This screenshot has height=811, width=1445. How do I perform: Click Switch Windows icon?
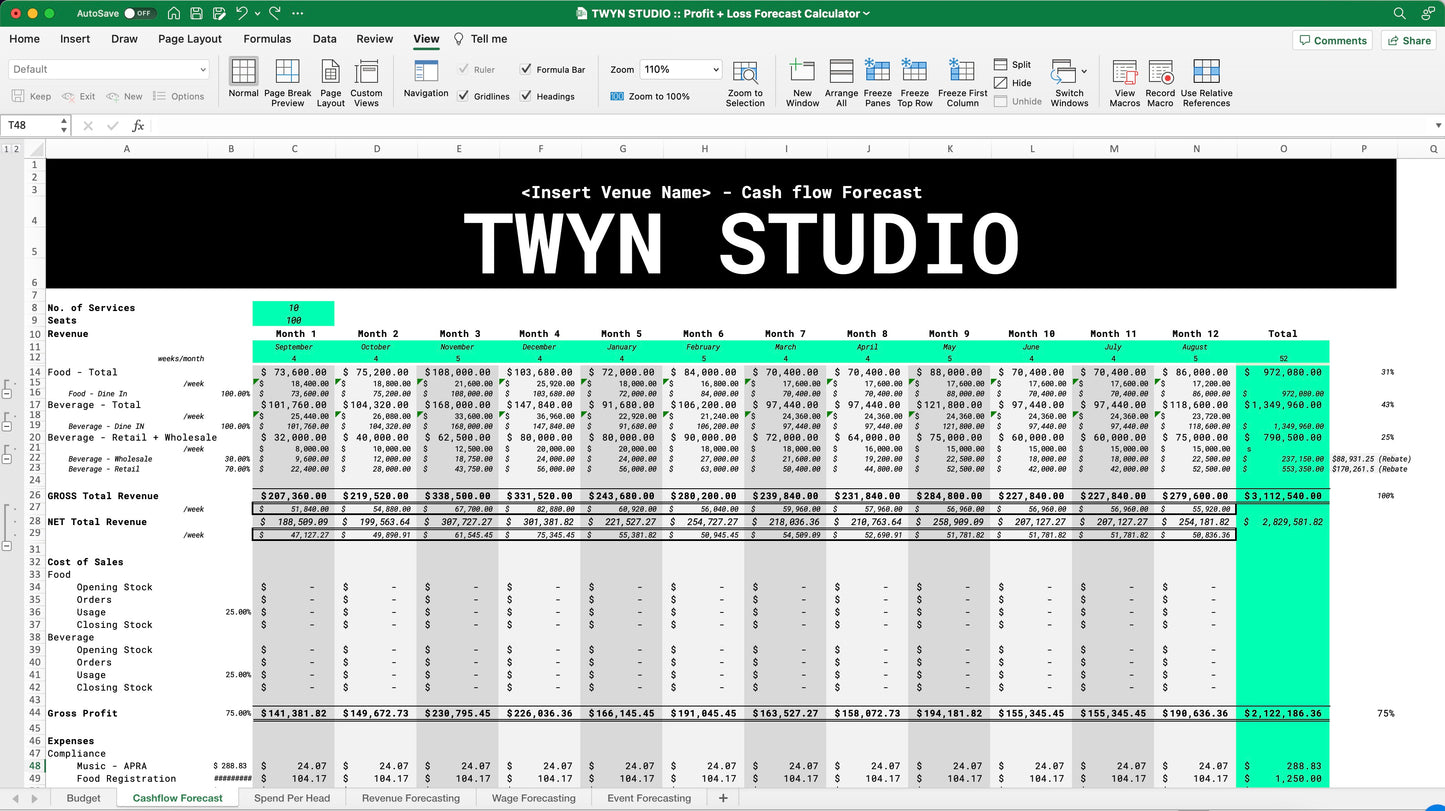coord(1062,72)
